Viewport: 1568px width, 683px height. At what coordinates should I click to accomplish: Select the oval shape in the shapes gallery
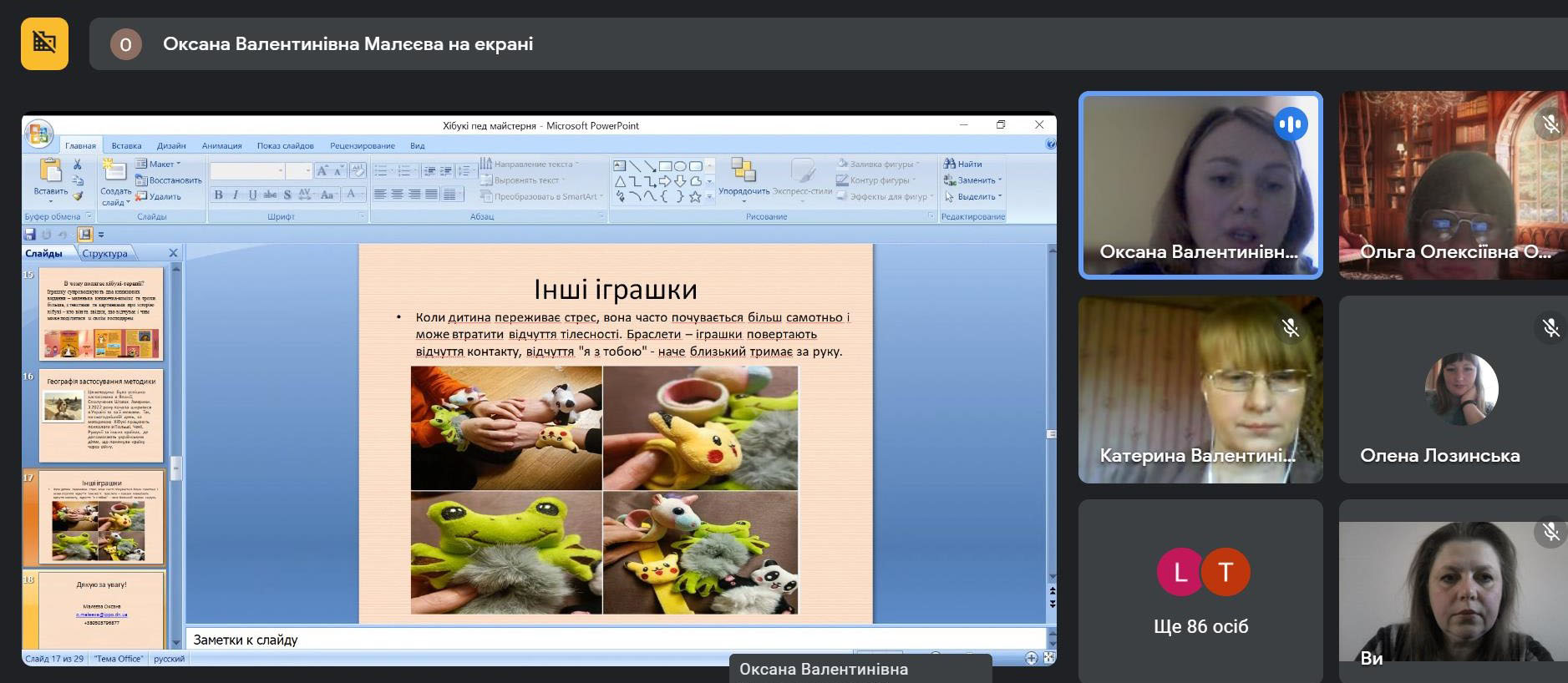pyautogui.click(x=680, y=166)
